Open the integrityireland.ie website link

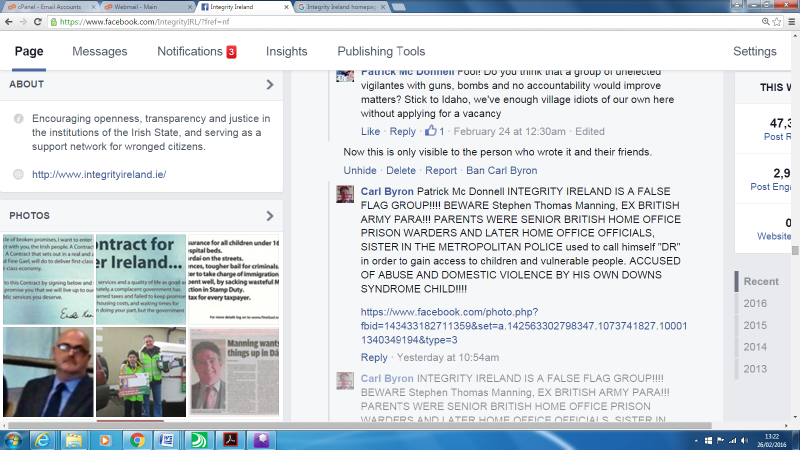coord(99,174)
